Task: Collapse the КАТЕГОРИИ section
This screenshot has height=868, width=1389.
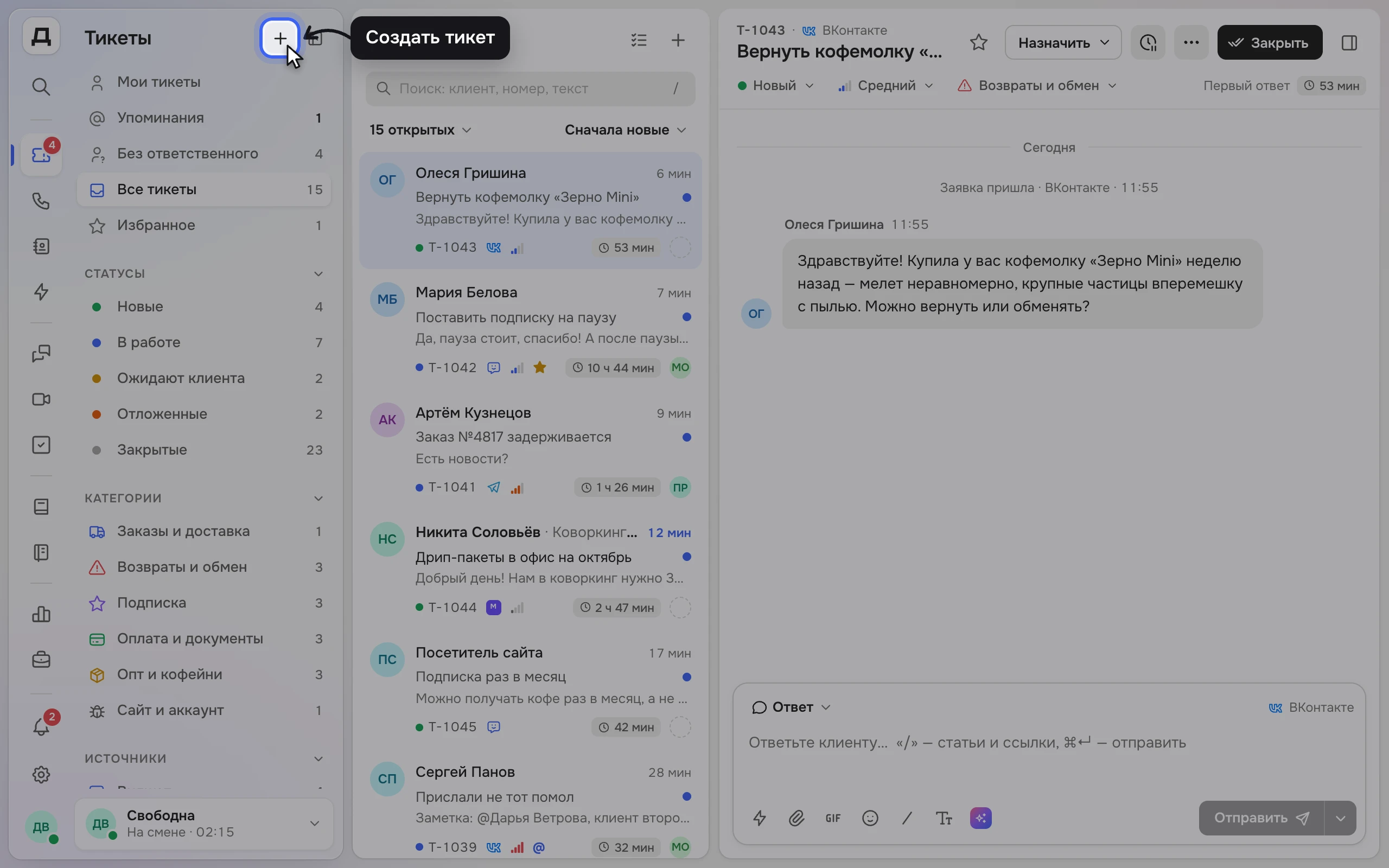Action: pyautogui.click(x=318, y=499)
